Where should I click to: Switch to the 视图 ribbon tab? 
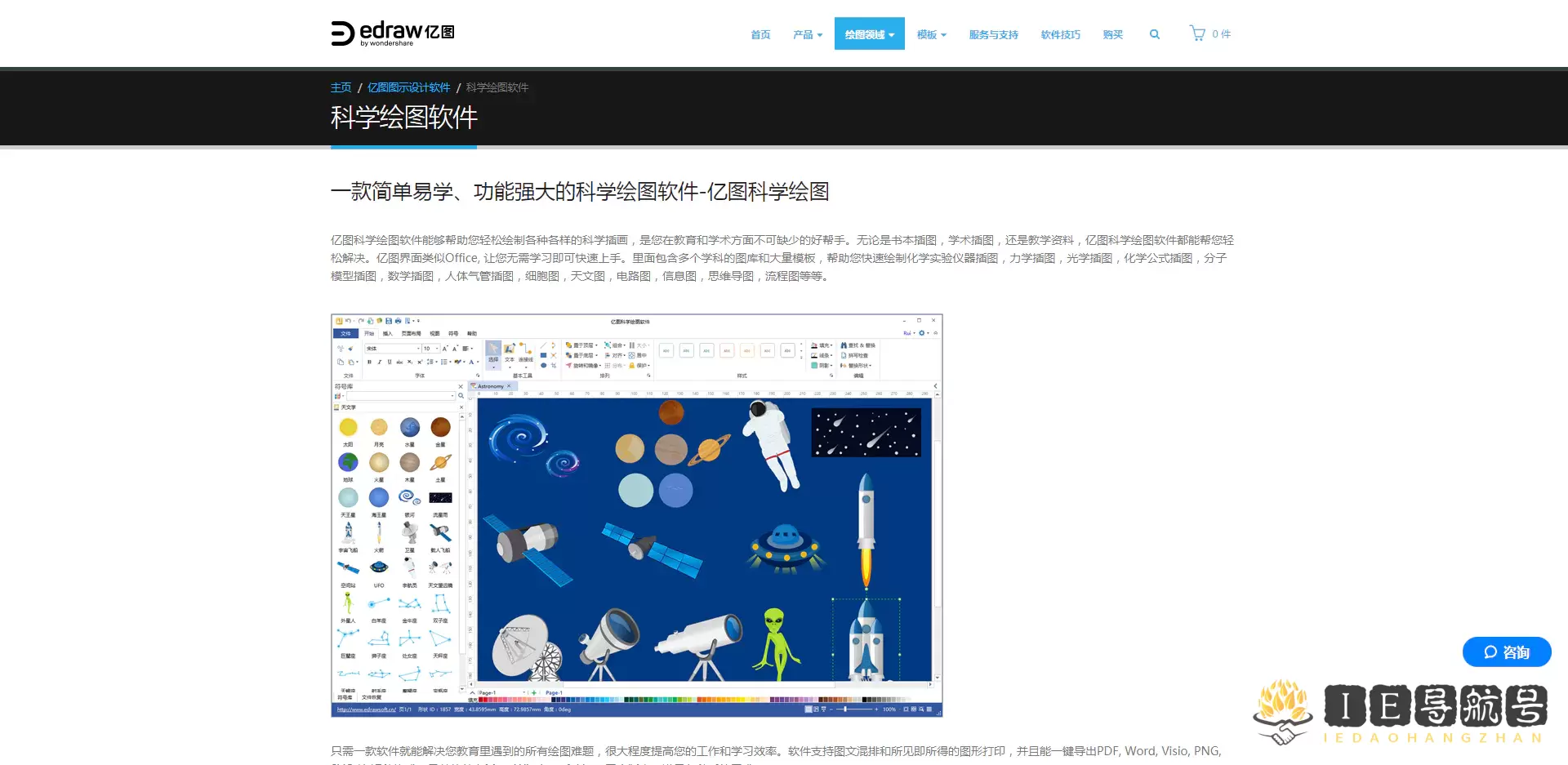[434, 333]
